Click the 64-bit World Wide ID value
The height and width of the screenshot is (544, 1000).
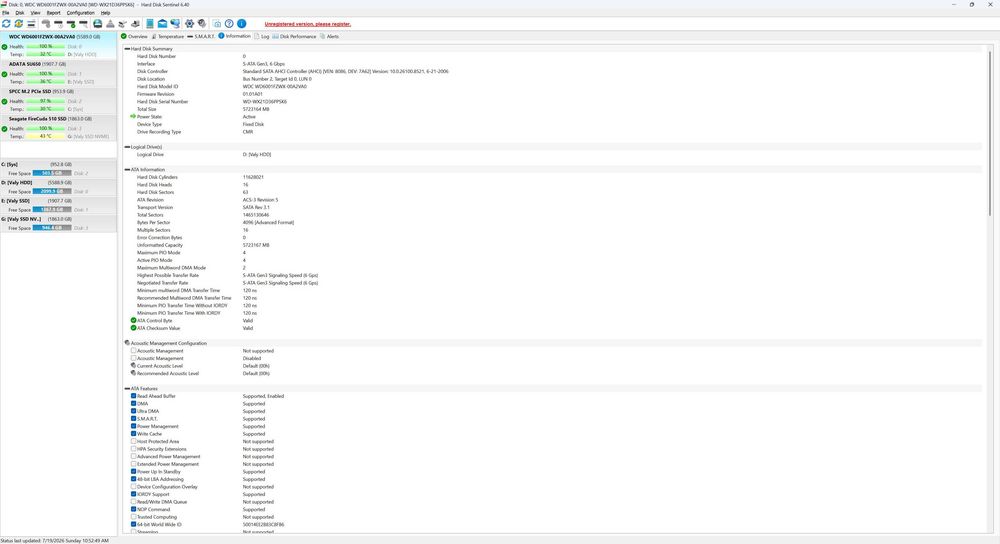point(263,525)
